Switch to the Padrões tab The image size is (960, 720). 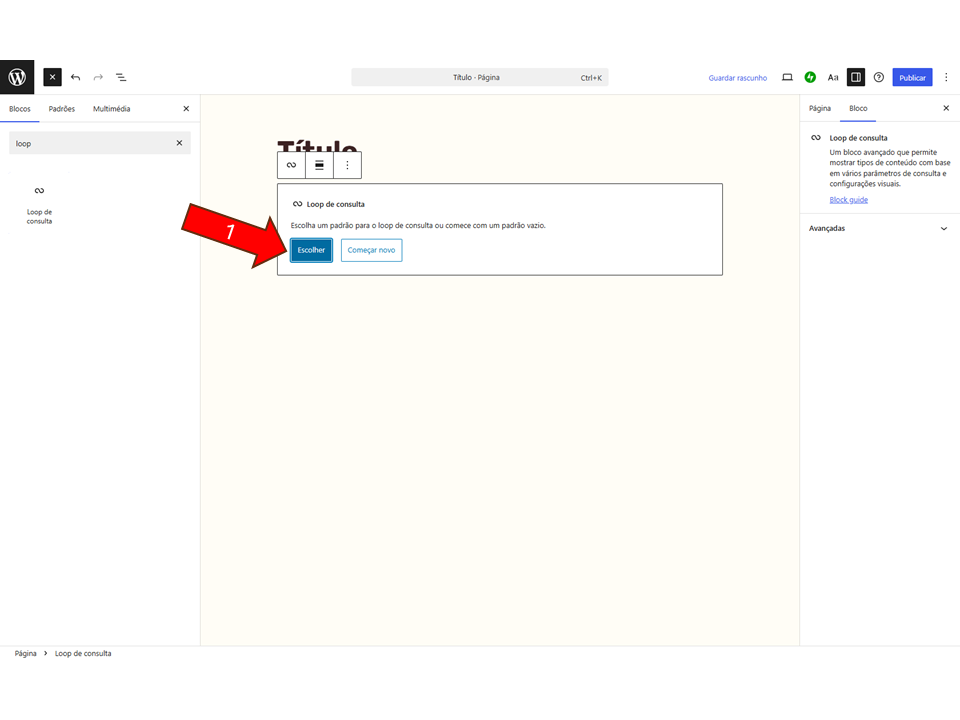[x=62, y=109]
